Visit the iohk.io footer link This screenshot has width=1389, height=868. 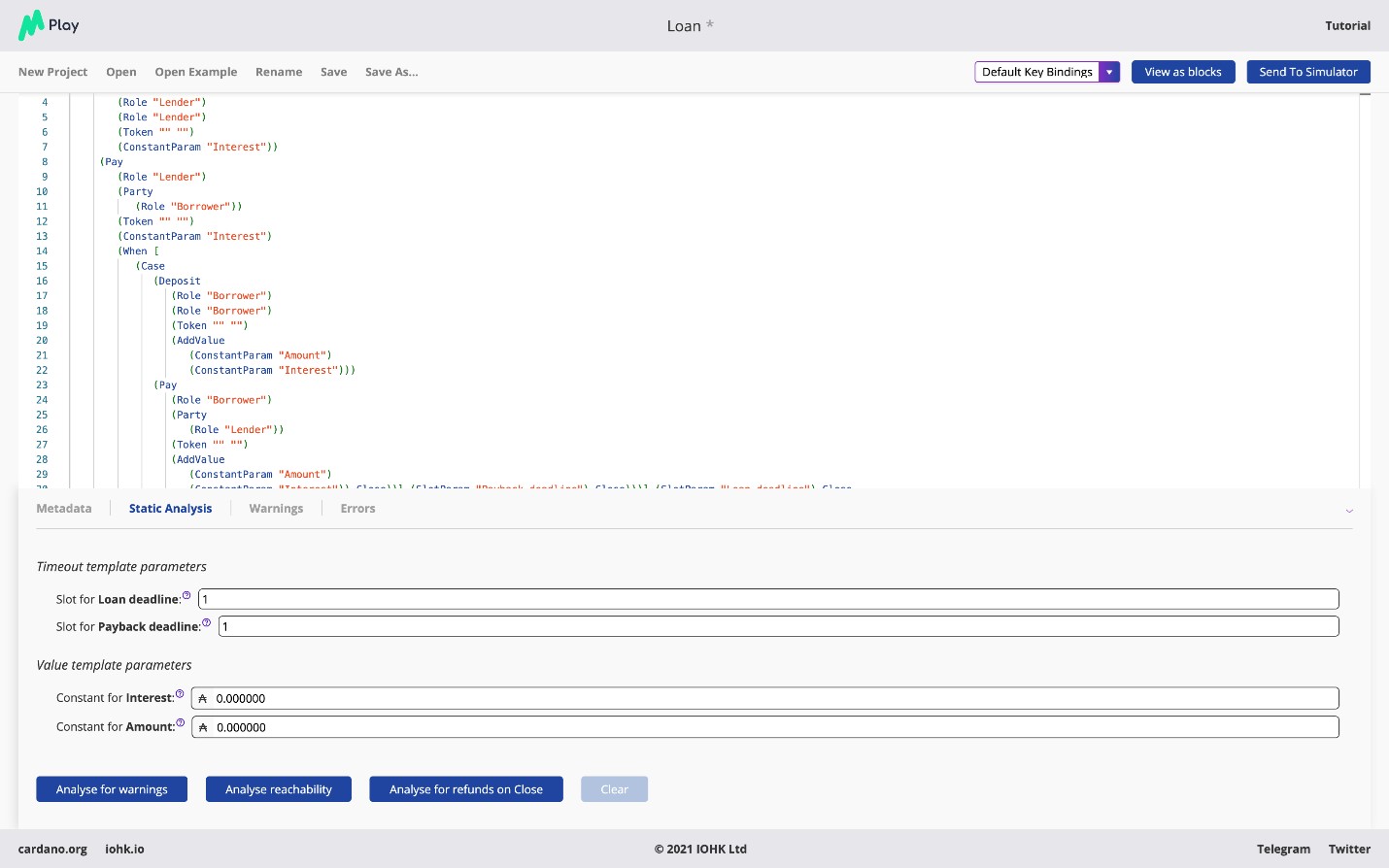(x=124, y=850)
